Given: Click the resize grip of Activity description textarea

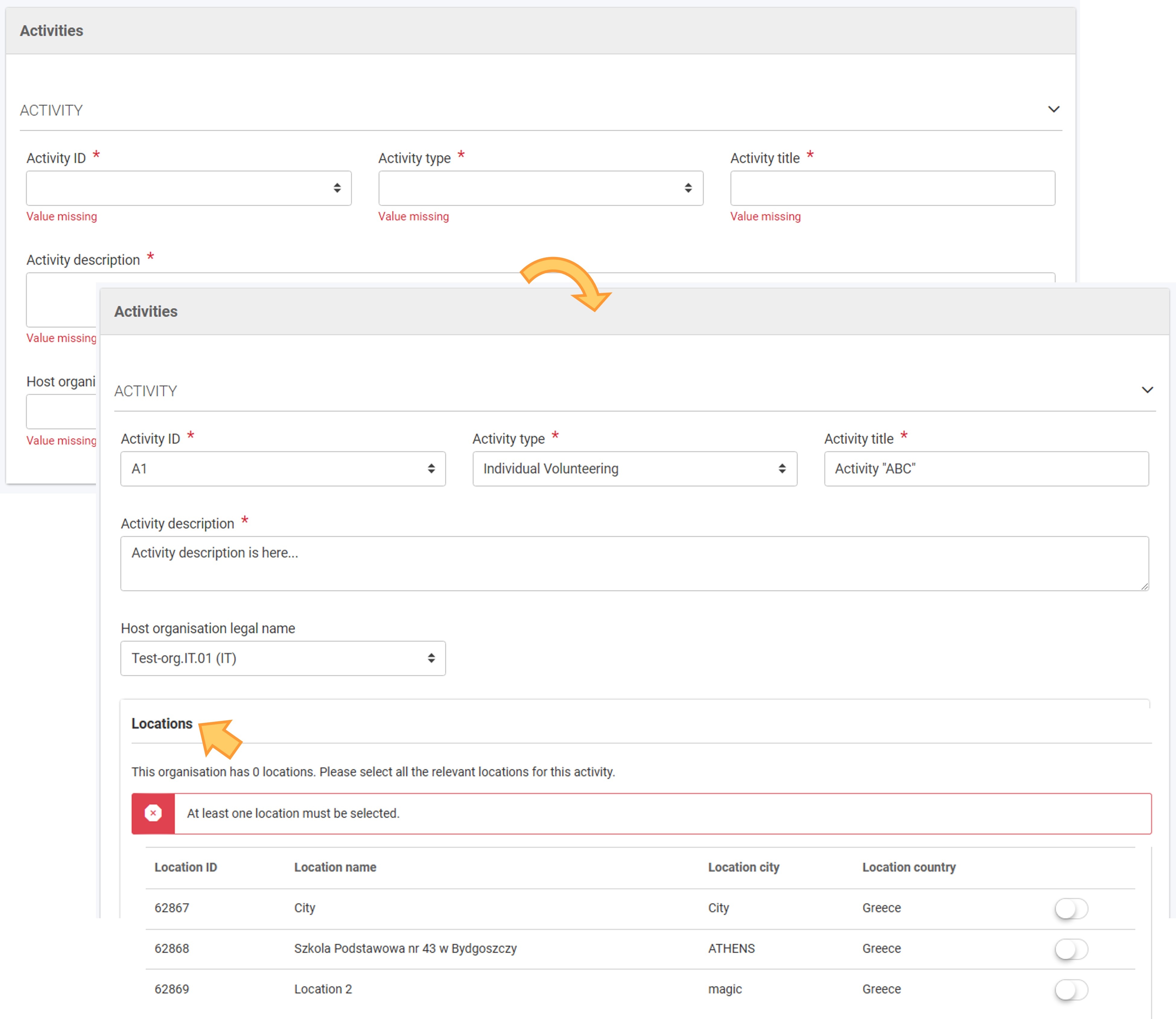Looking at the screenshot, I should point(1144,586).
